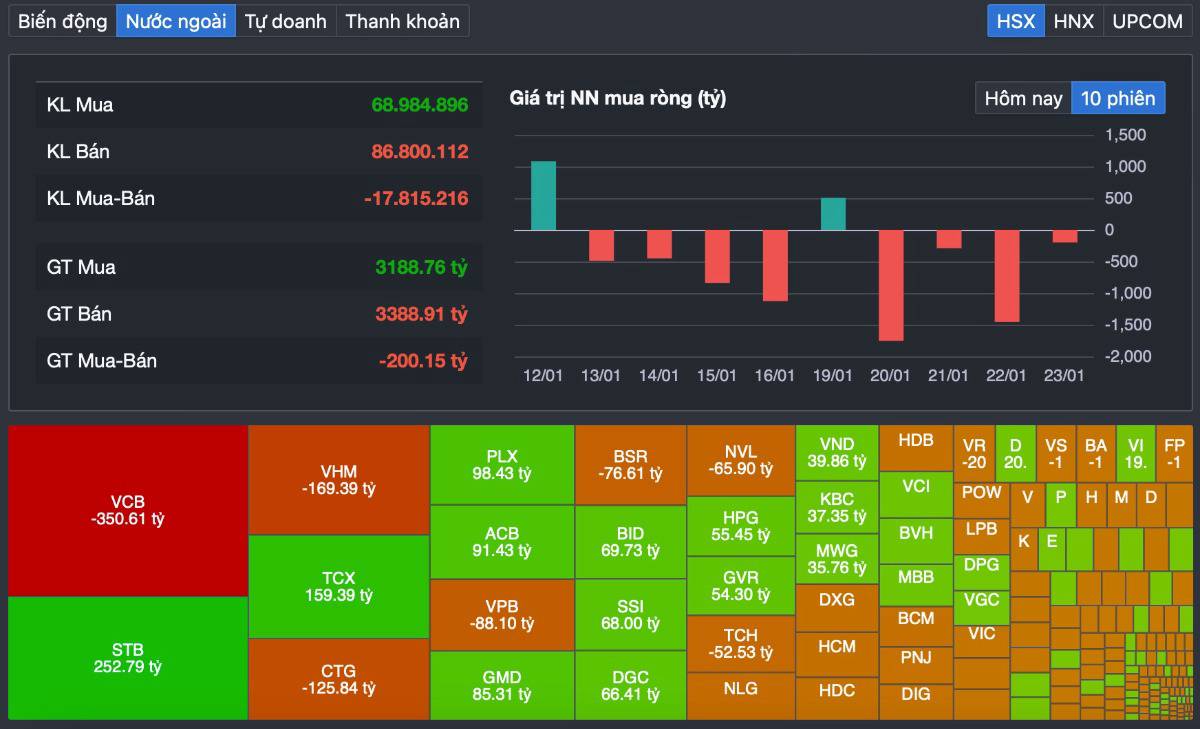Click the POW heatmap tile
The height and width of the screenshot is (729, 1200).
[x=981, y=499]
